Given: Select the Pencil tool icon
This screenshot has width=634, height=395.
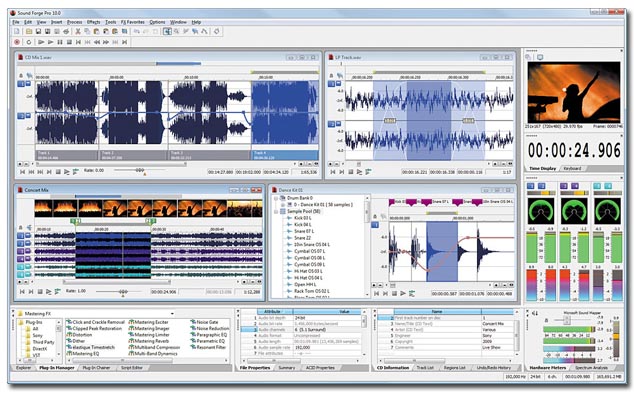Looking at the screenshot, I should point(186,31).
